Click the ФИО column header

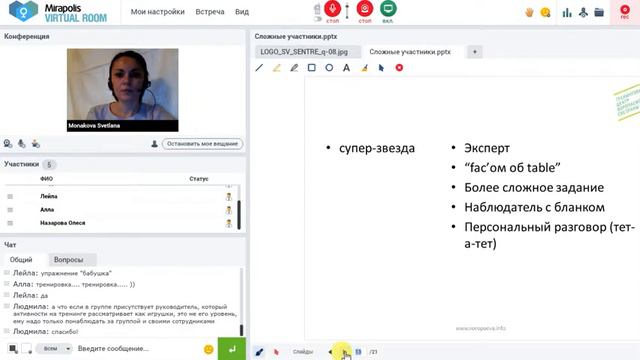[x=47, y=179]
